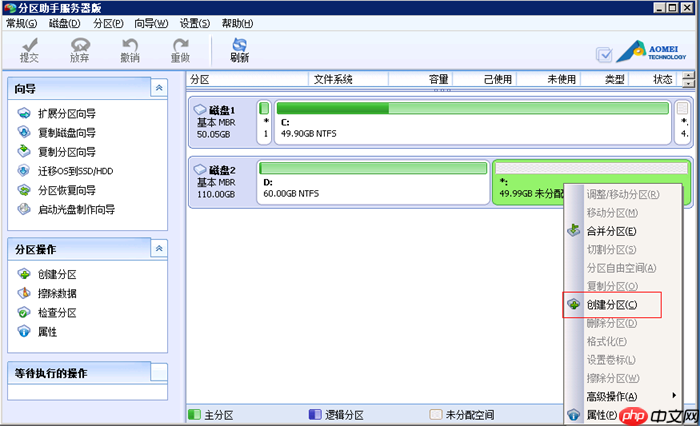The image size is (700, 426).
Task: Select the D: 60.00GB NTFS partition
Action: [372, 181]
